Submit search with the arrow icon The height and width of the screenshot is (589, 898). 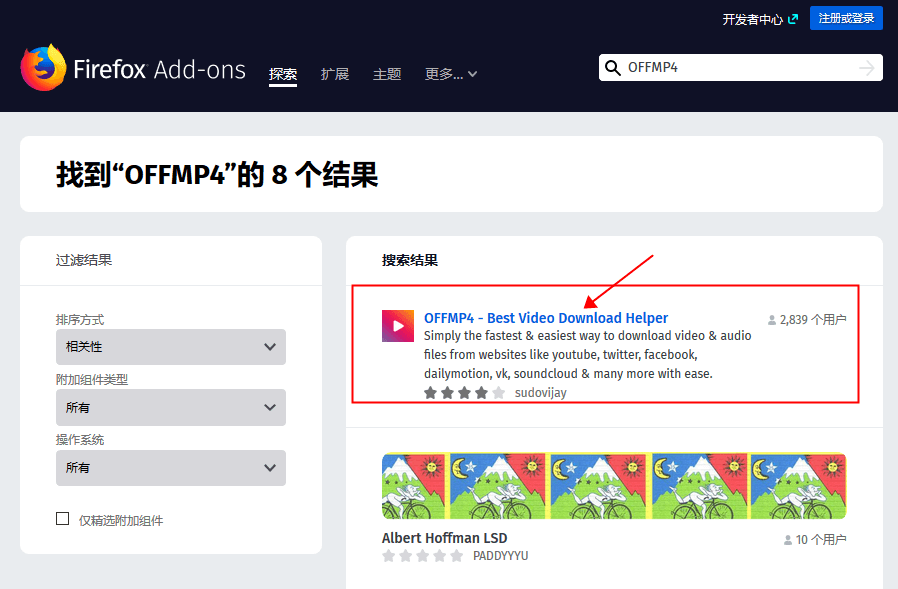tap(867, 68)
